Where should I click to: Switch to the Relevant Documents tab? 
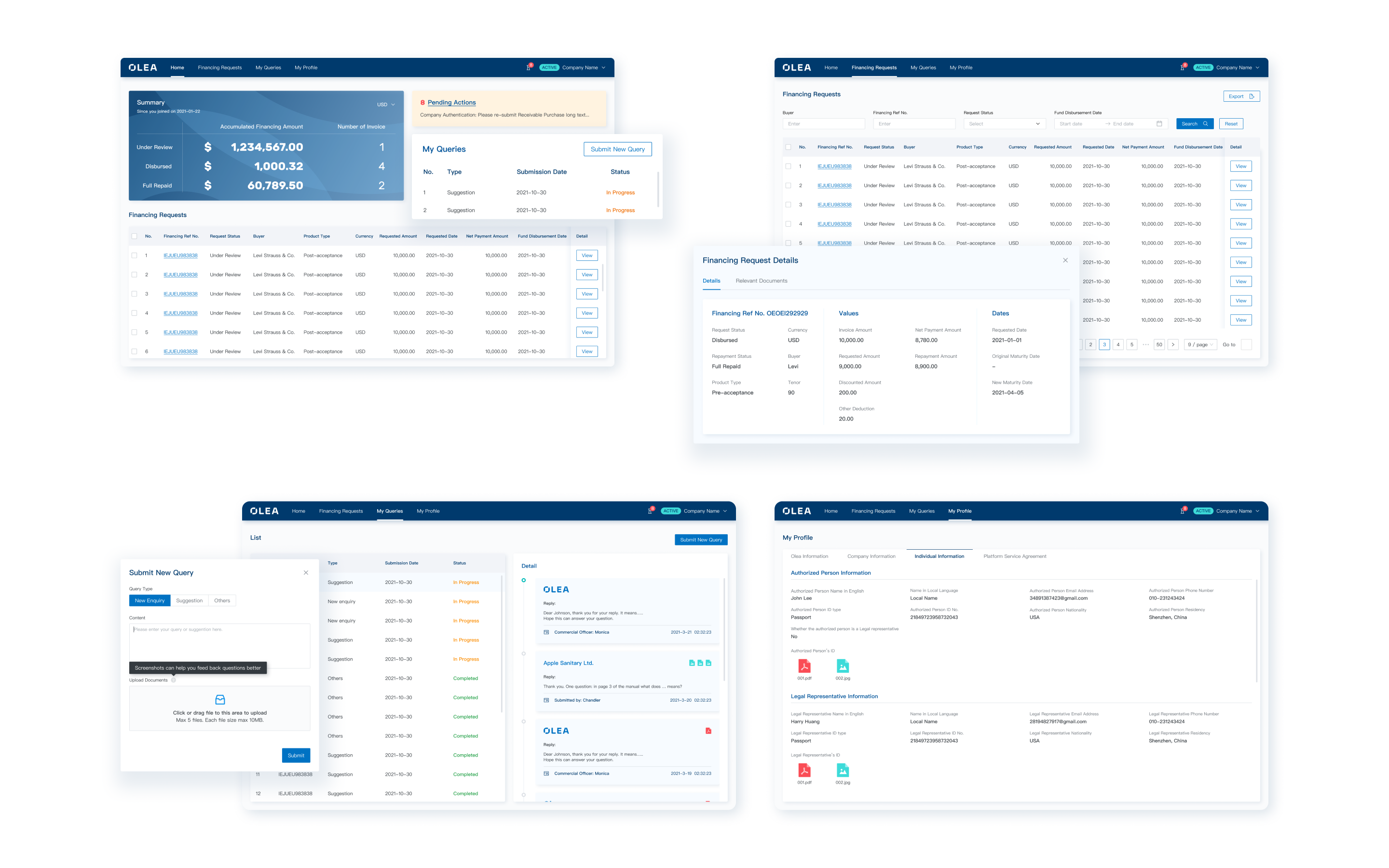pos(761,281)
